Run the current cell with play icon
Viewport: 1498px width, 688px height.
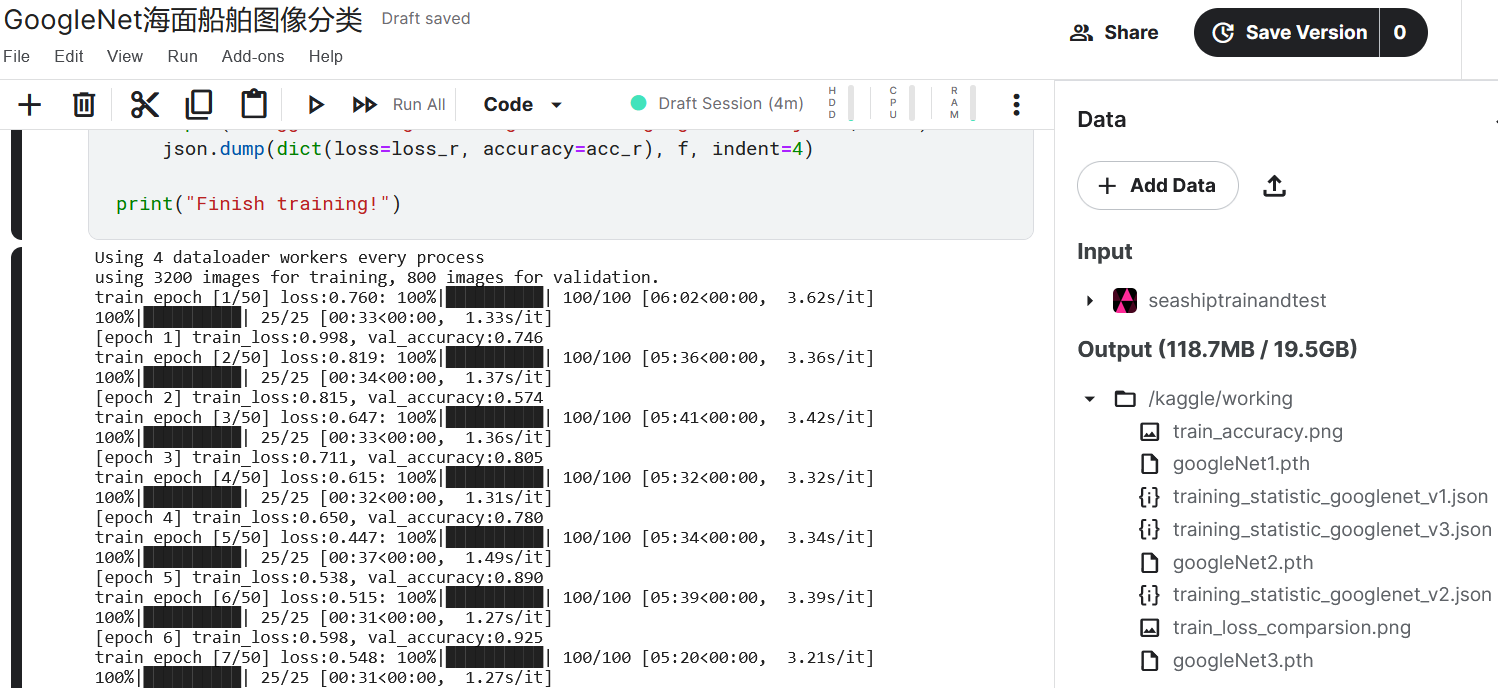(x=316, y=104)
